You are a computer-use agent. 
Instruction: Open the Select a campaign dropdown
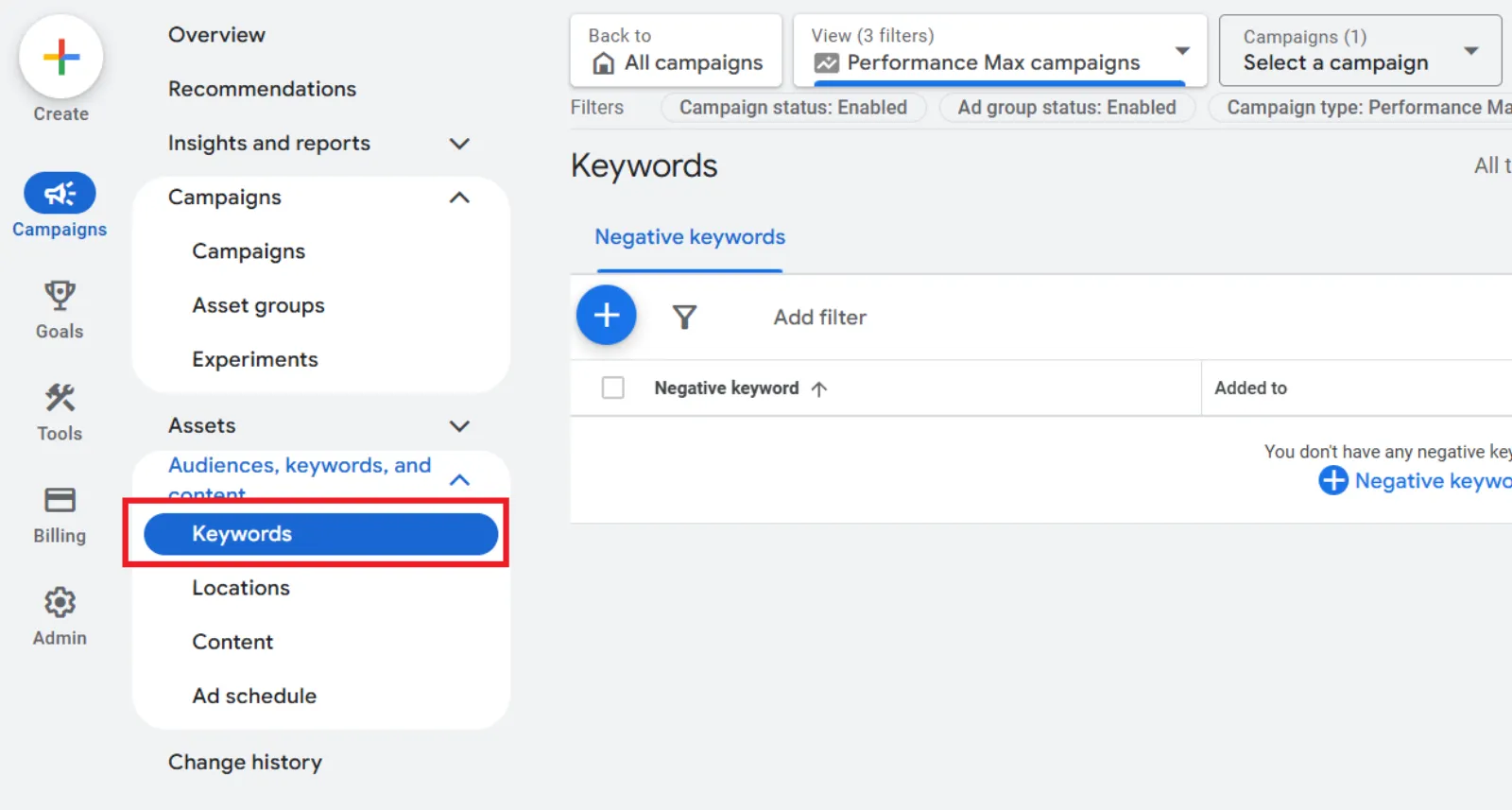tap(1360, 50)
